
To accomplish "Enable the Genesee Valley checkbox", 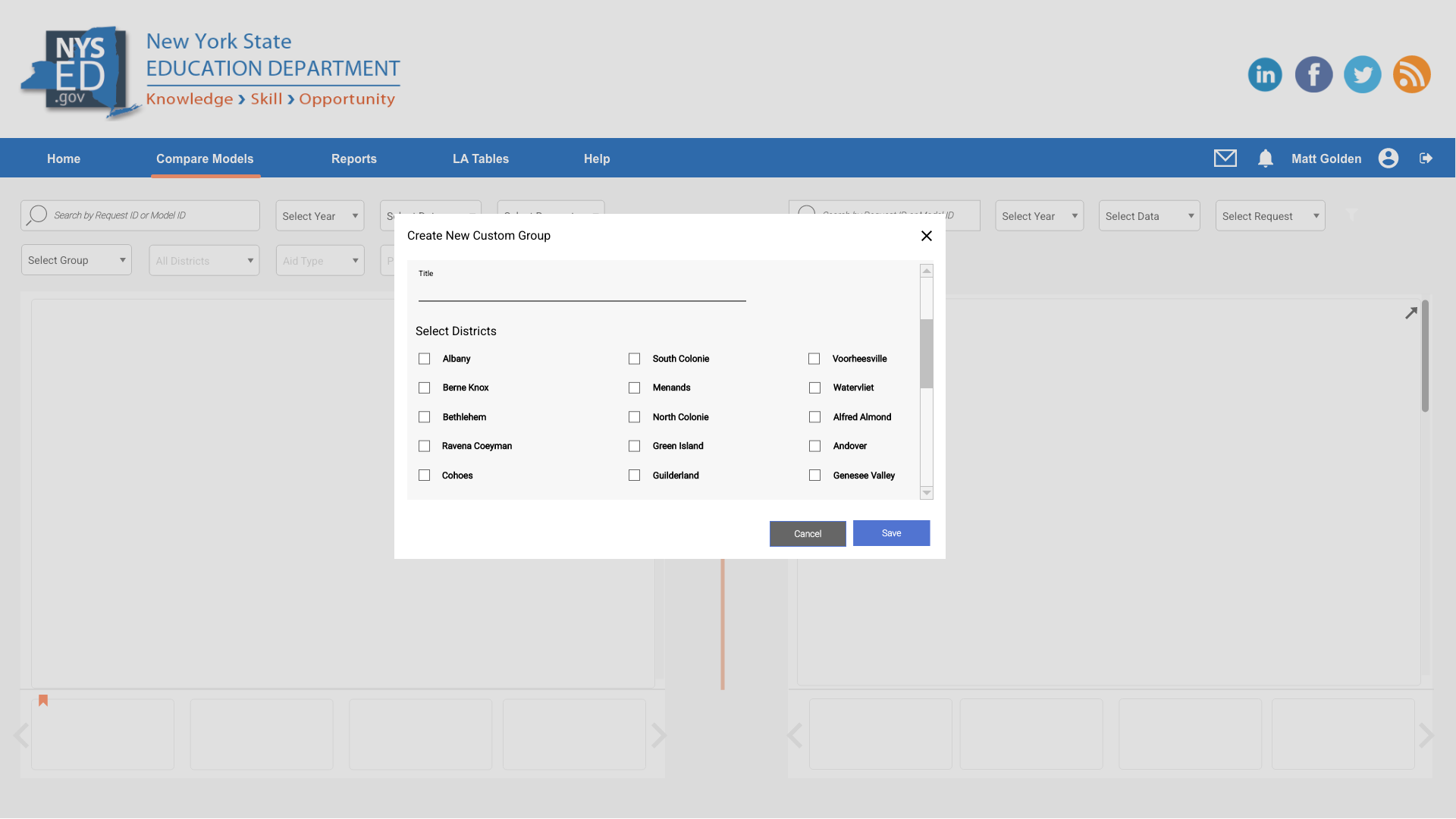I will (814, 475).
